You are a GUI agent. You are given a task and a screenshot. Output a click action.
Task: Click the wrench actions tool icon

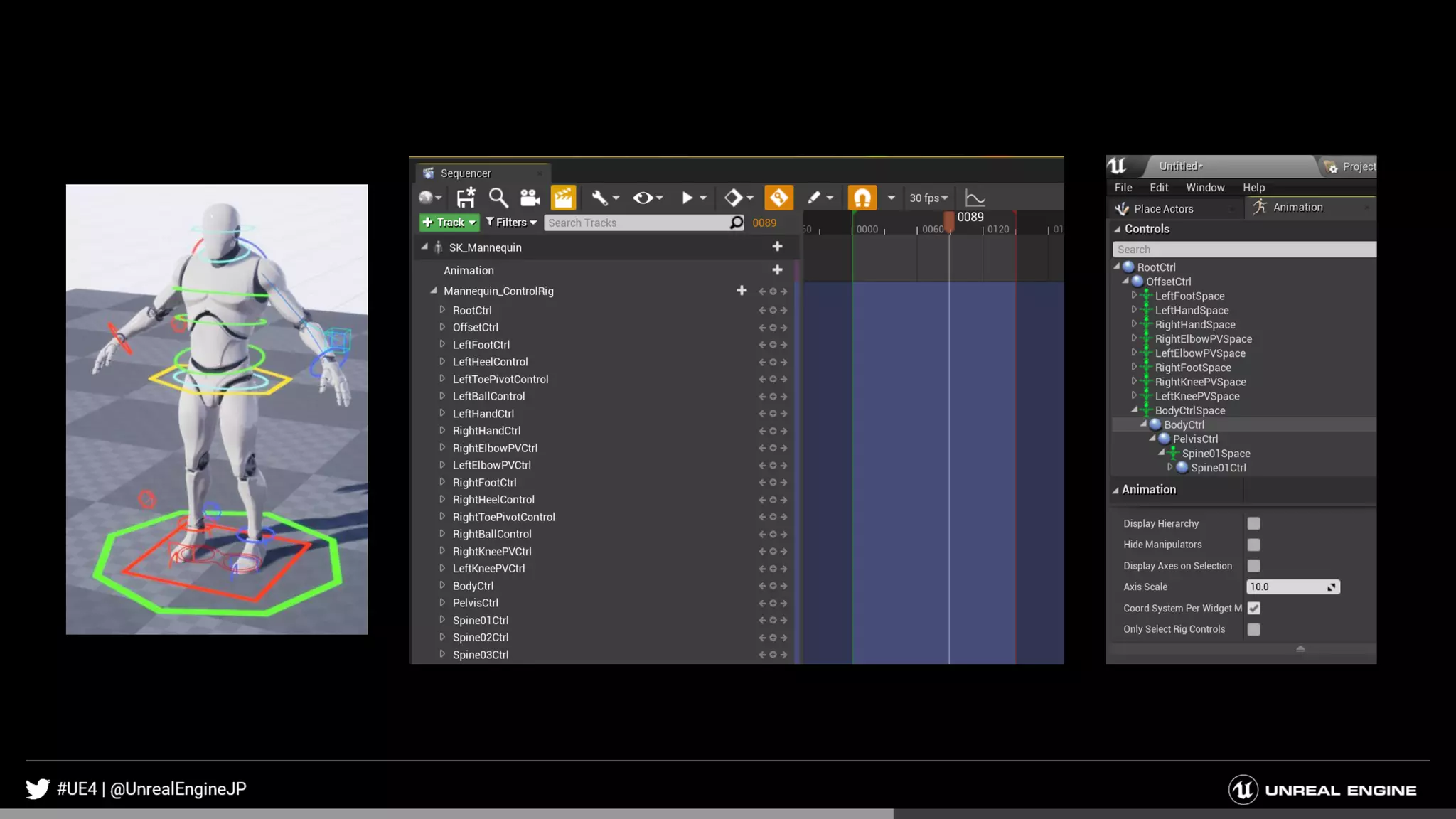pyautogui.click(x=599, y=198)
